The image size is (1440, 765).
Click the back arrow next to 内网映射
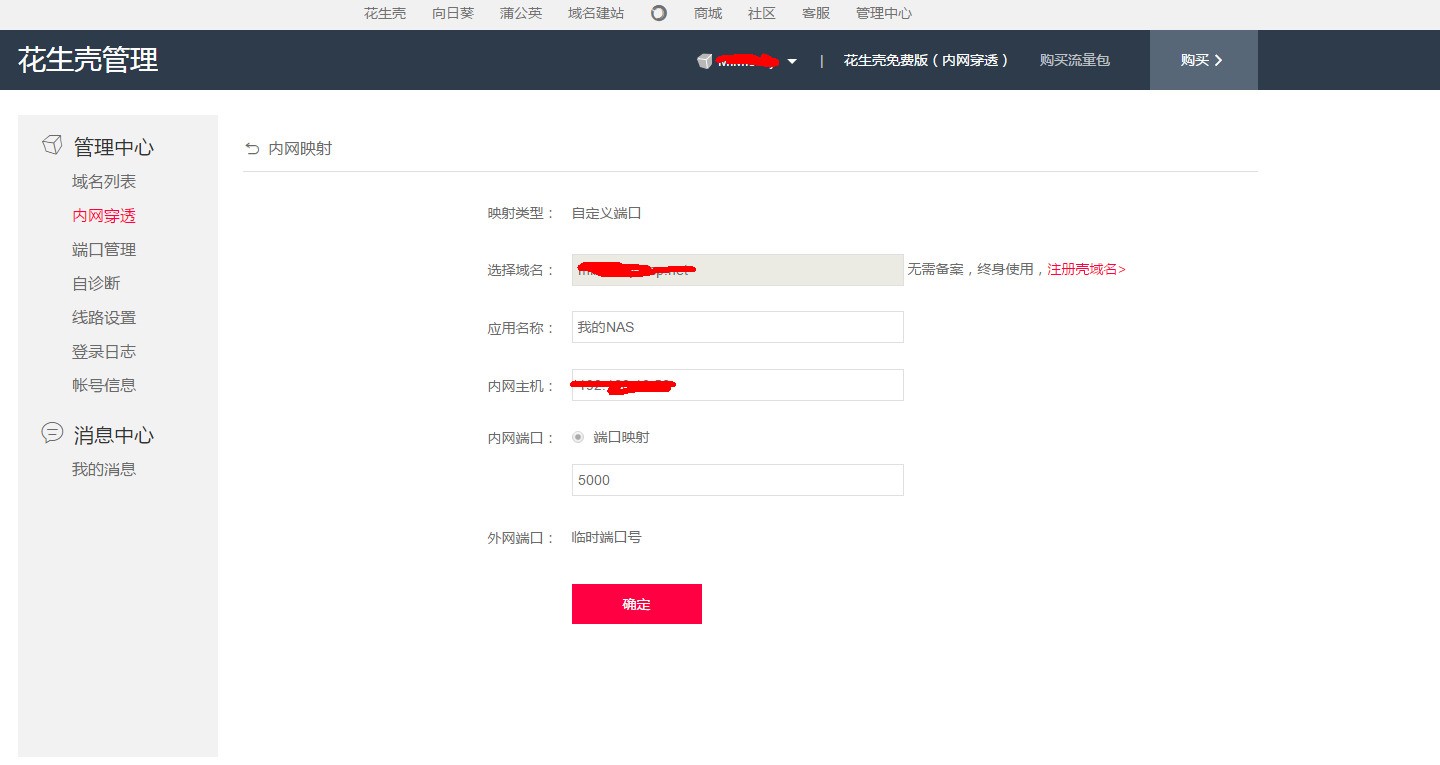click(251, 147)
